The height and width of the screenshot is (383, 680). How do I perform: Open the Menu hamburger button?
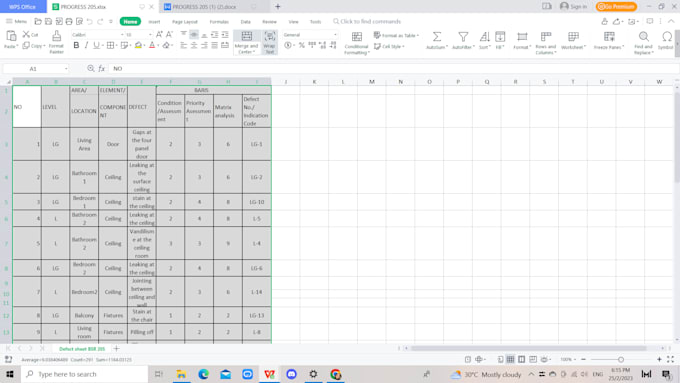pos(16,21)
